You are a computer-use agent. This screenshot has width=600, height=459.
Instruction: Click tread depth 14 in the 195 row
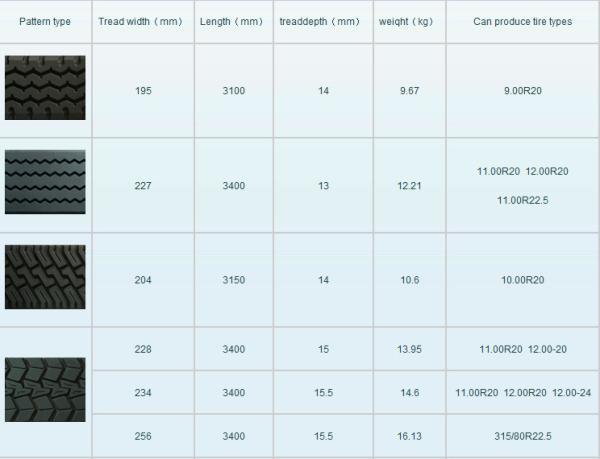(323, 91)
